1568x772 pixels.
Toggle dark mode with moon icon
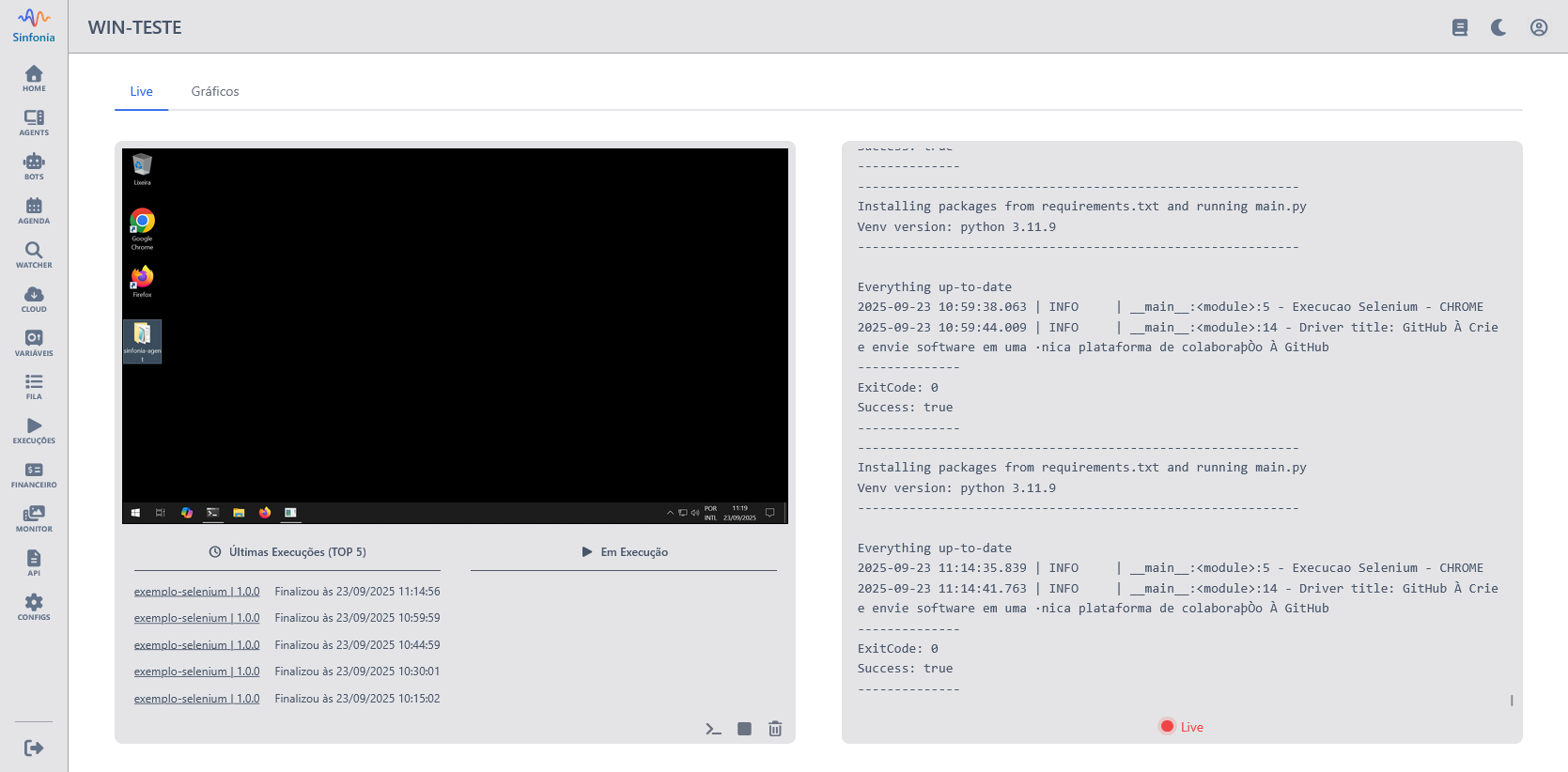1498,27
